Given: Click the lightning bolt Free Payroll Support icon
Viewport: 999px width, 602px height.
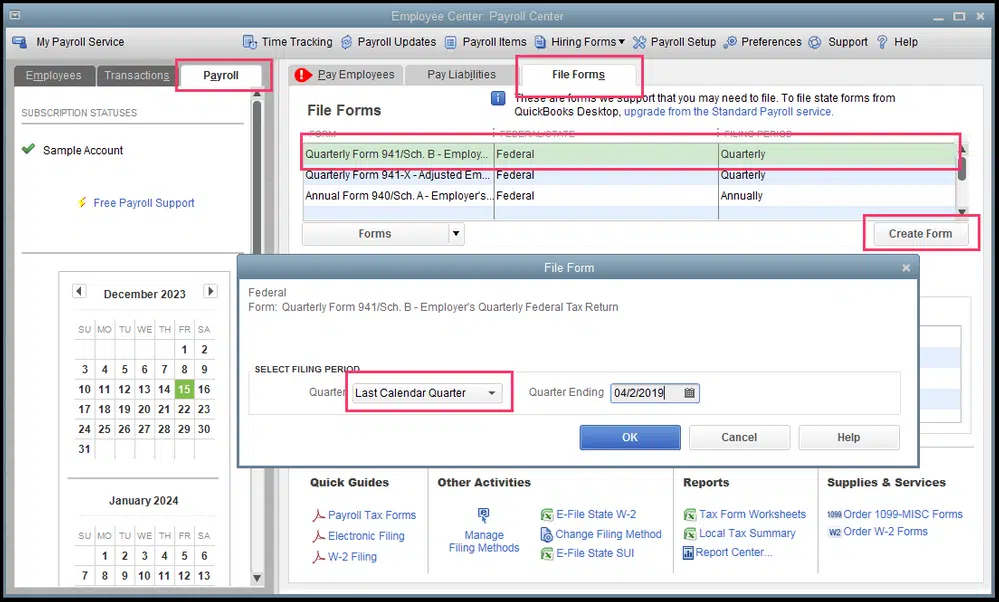Looking at the screenshot, I should coord(82,203).
